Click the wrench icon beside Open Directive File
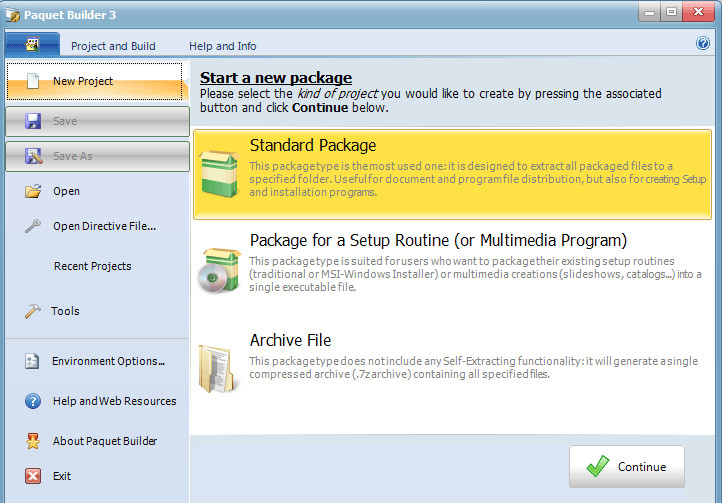722x503 pixels. pyautogui.click(x=33, y=226)
